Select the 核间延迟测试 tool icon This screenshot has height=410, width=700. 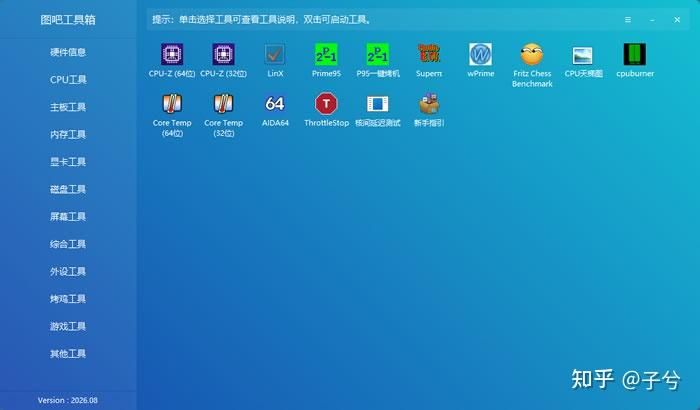click(378, 104)
